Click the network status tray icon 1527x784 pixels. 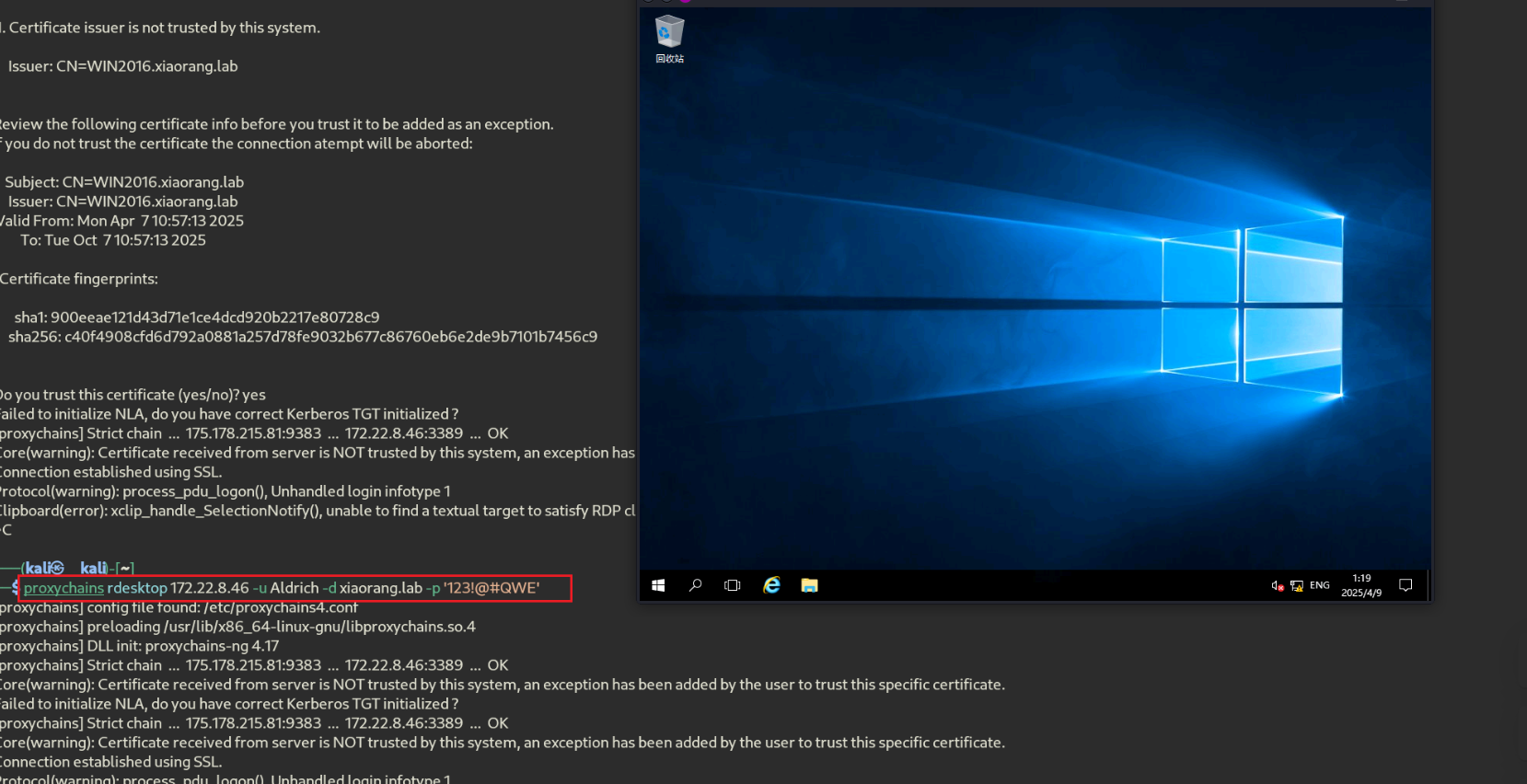(x=1296, y=586)
